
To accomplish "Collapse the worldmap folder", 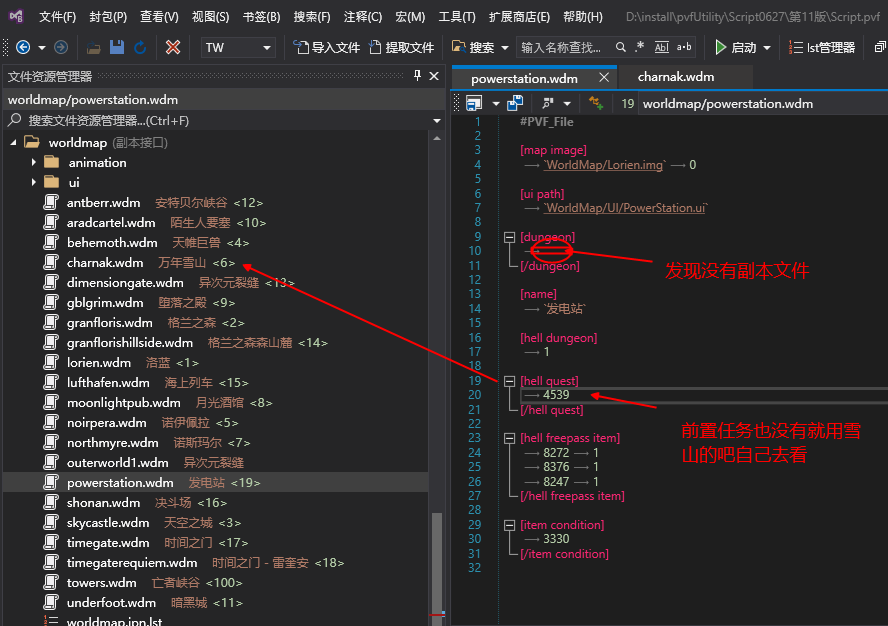I will point(13,143).
